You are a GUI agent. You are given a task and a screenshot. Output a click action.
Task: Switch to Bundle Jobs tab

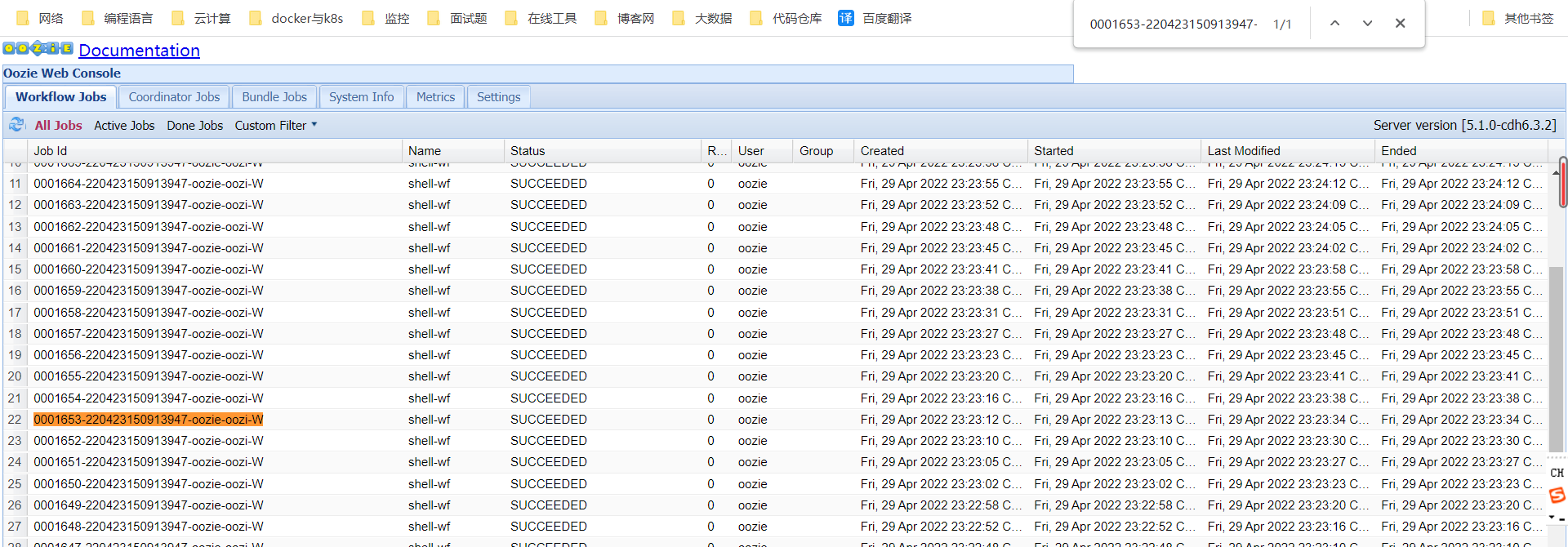pos(274,96)
